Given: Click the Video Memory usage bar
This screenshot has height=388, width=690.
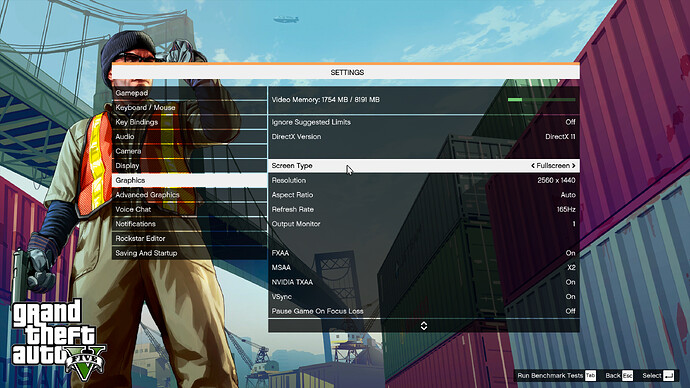Looking at the screenshot, I should (541, 100).
